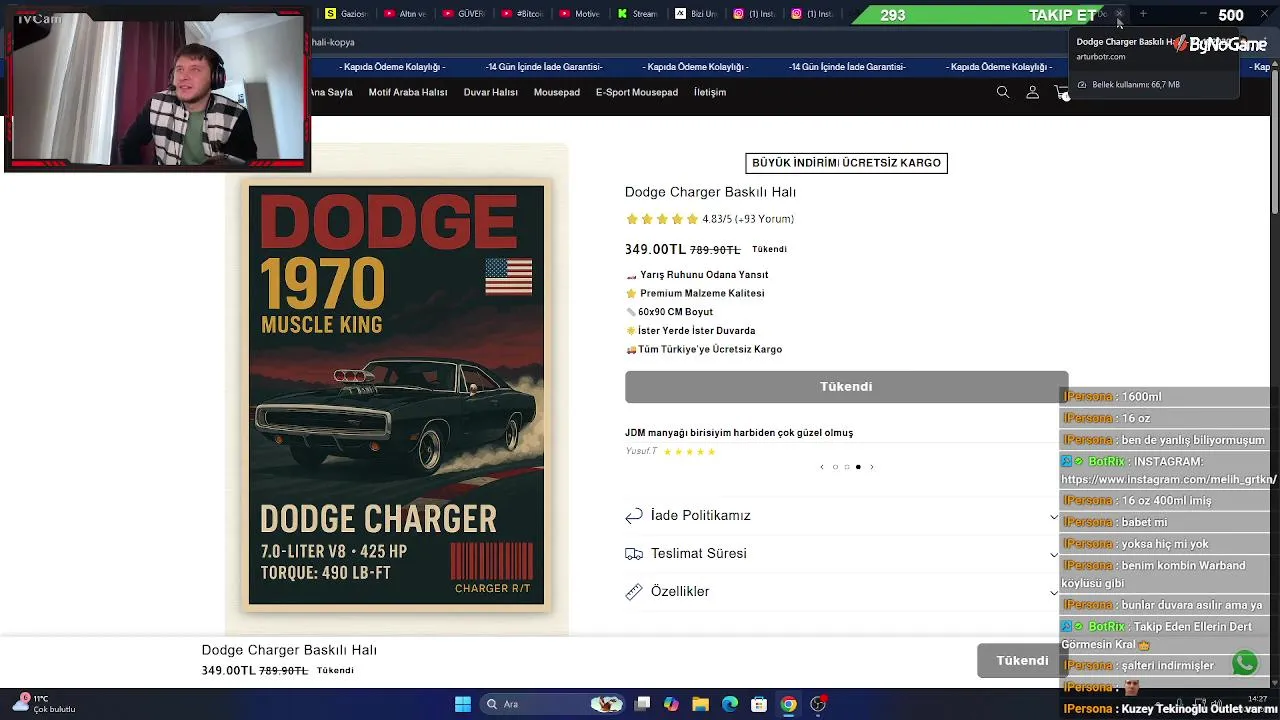Open Motif Araba Halısı menu item
Image resolution: width=1280 pixels, height=720 pixels.
click(x=408, y=92)
